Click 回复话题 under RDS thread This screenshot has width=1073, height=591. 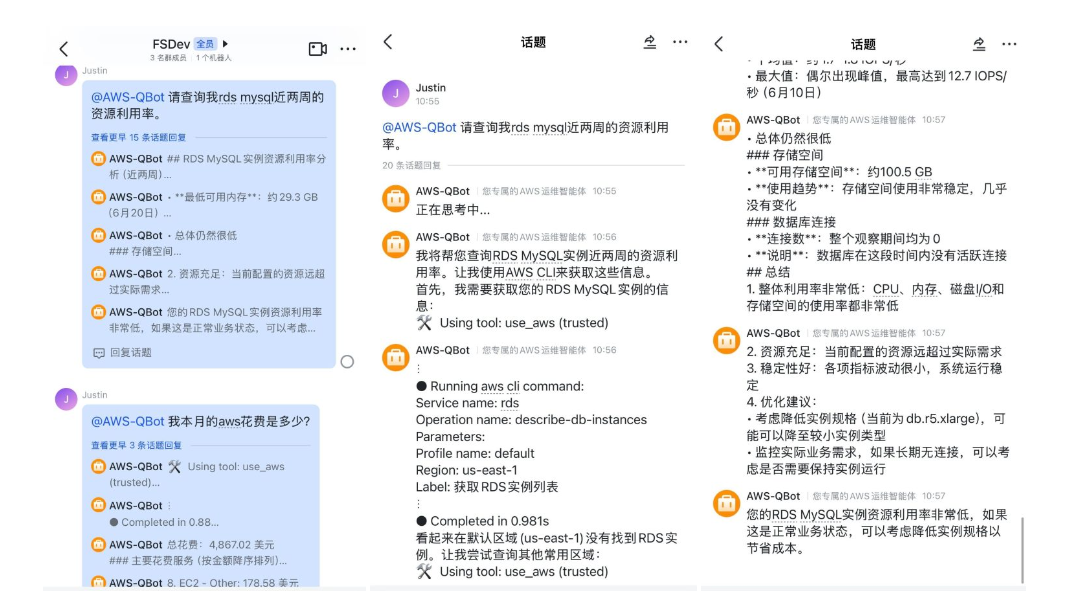tap(122, 353)
